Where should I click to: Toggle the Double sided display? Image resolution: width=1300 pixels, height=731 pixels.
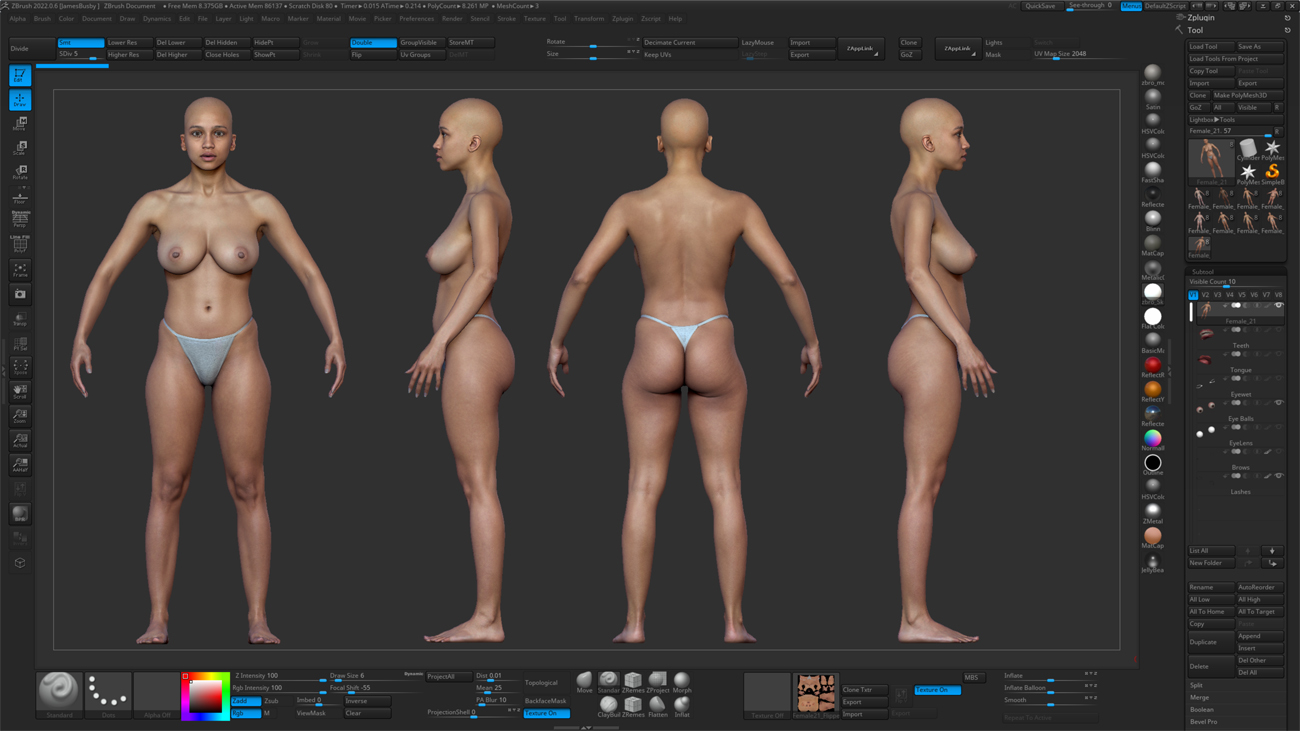point(372,43)
